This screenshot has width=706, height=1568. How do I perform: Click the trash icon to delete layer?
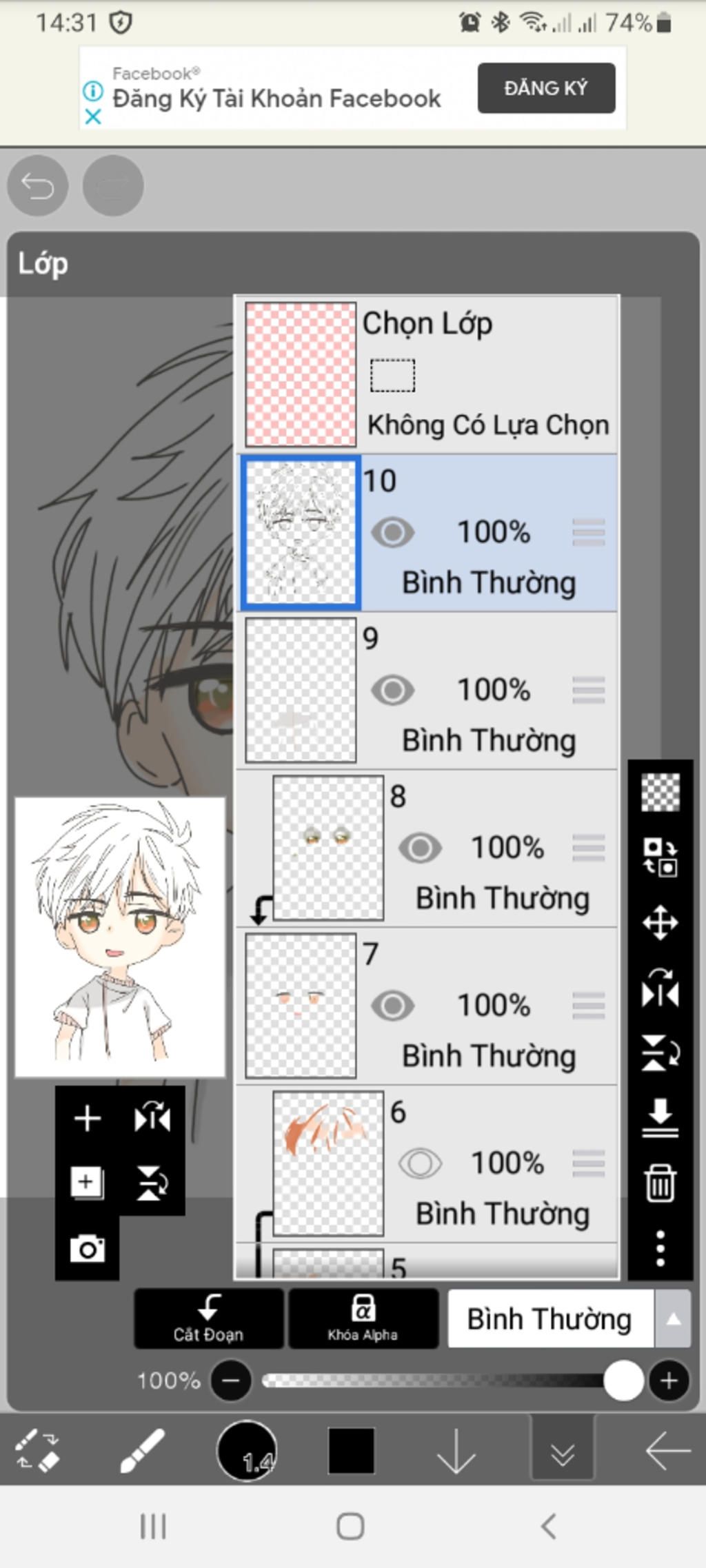click(660, 1183)
